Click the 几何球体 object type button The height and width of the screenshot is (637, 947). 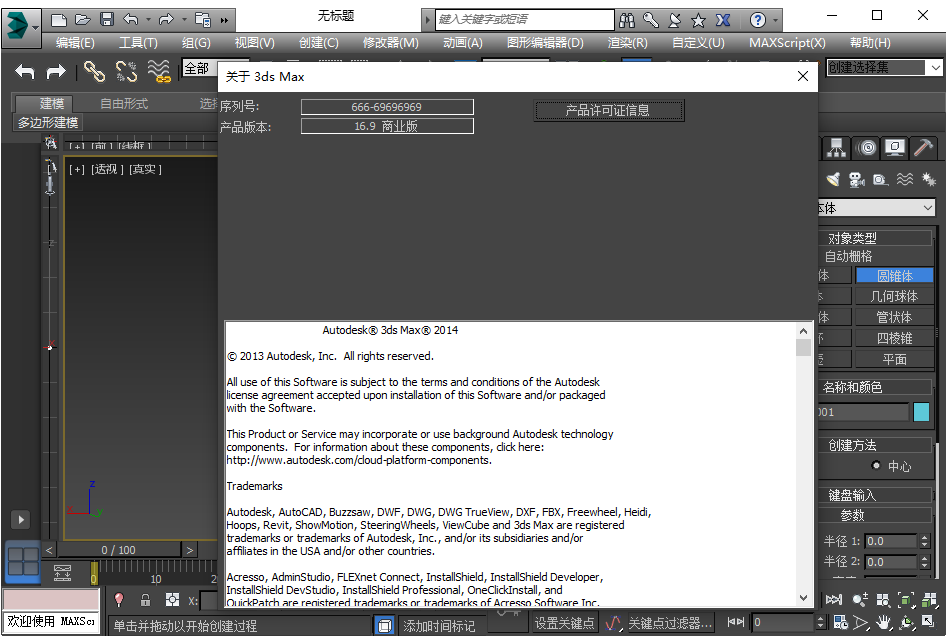point(894,296)
